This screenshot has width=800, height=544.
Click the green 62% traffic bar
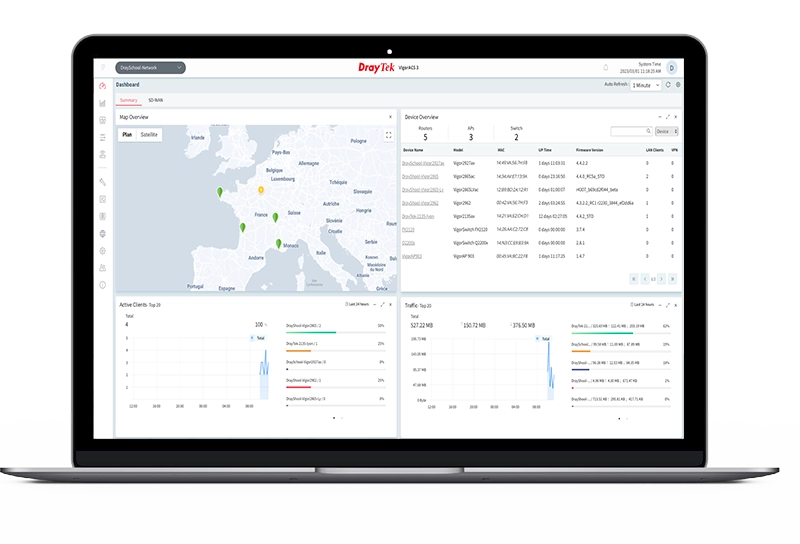coord(602,333)
